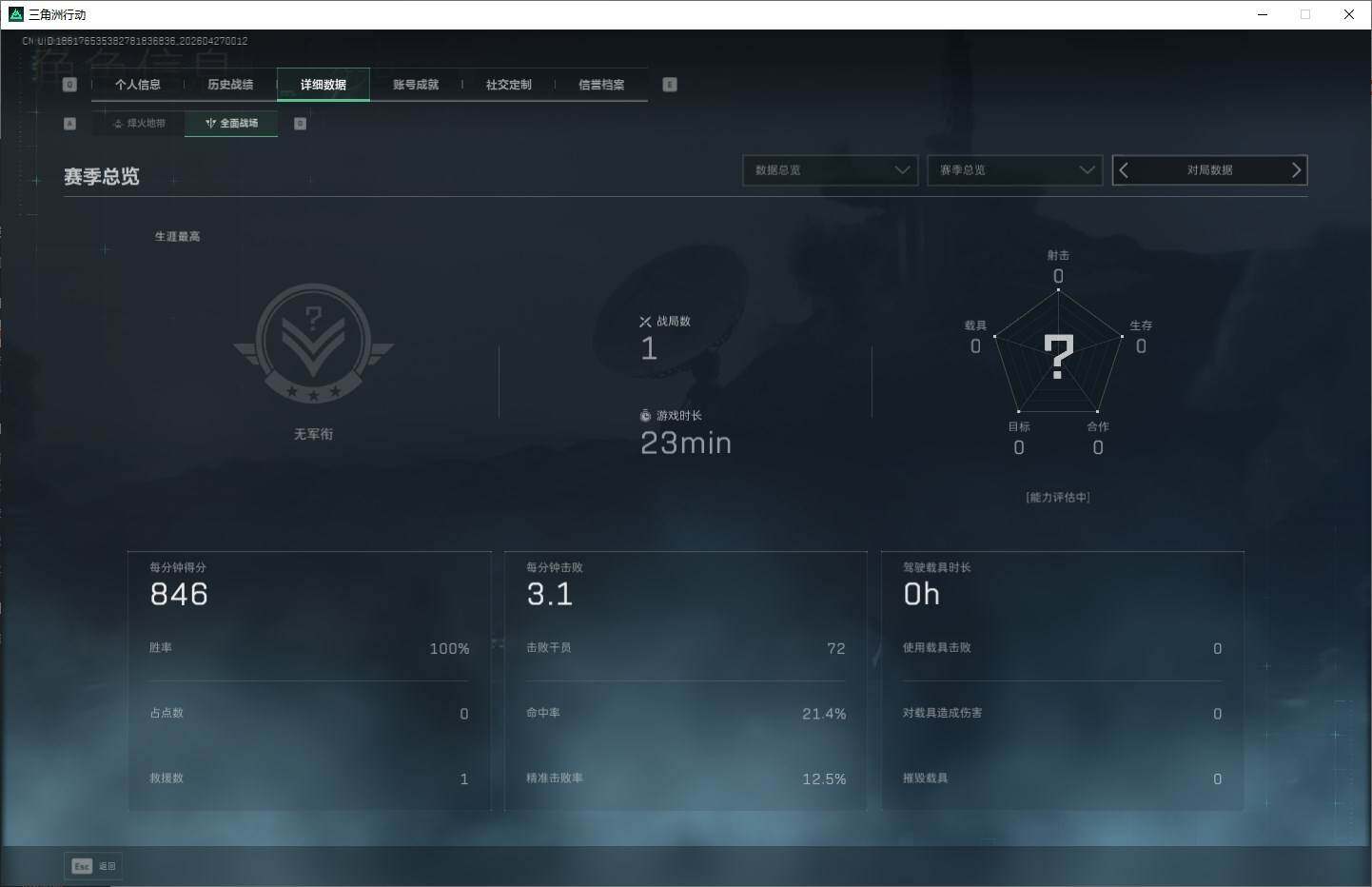Click the 合作 radar label
This screenshot has width=1372, height=887.
[x=1098, y=426]
